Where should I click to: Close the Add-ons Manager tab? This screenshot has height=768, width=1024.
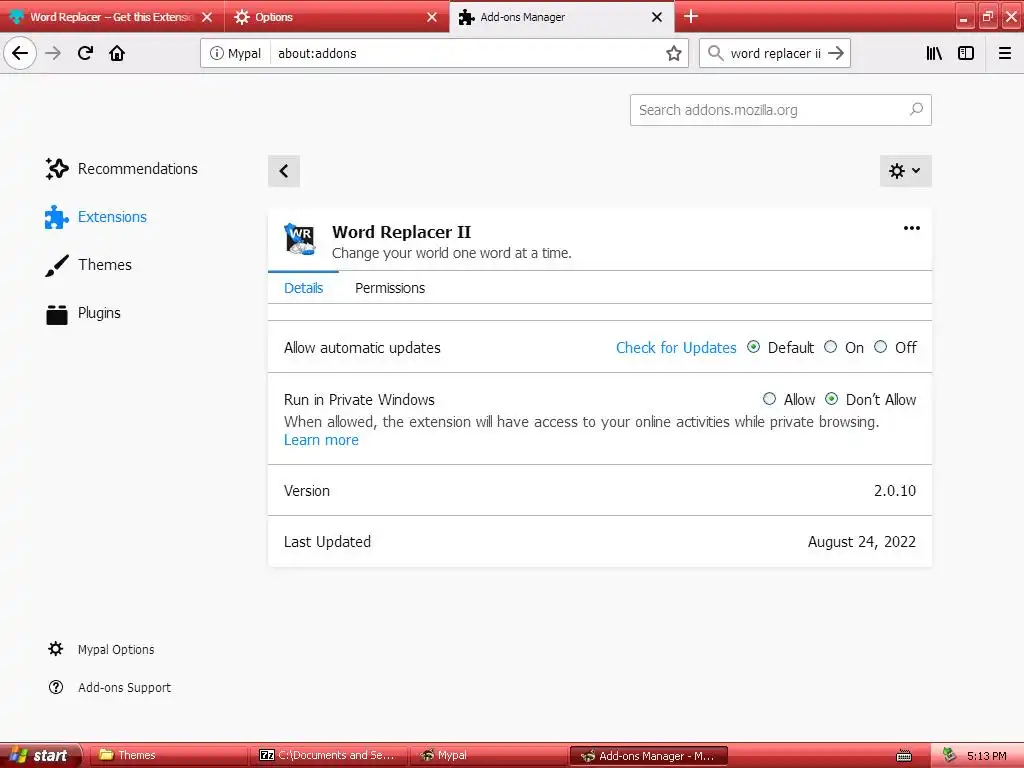tap(657, 17)
